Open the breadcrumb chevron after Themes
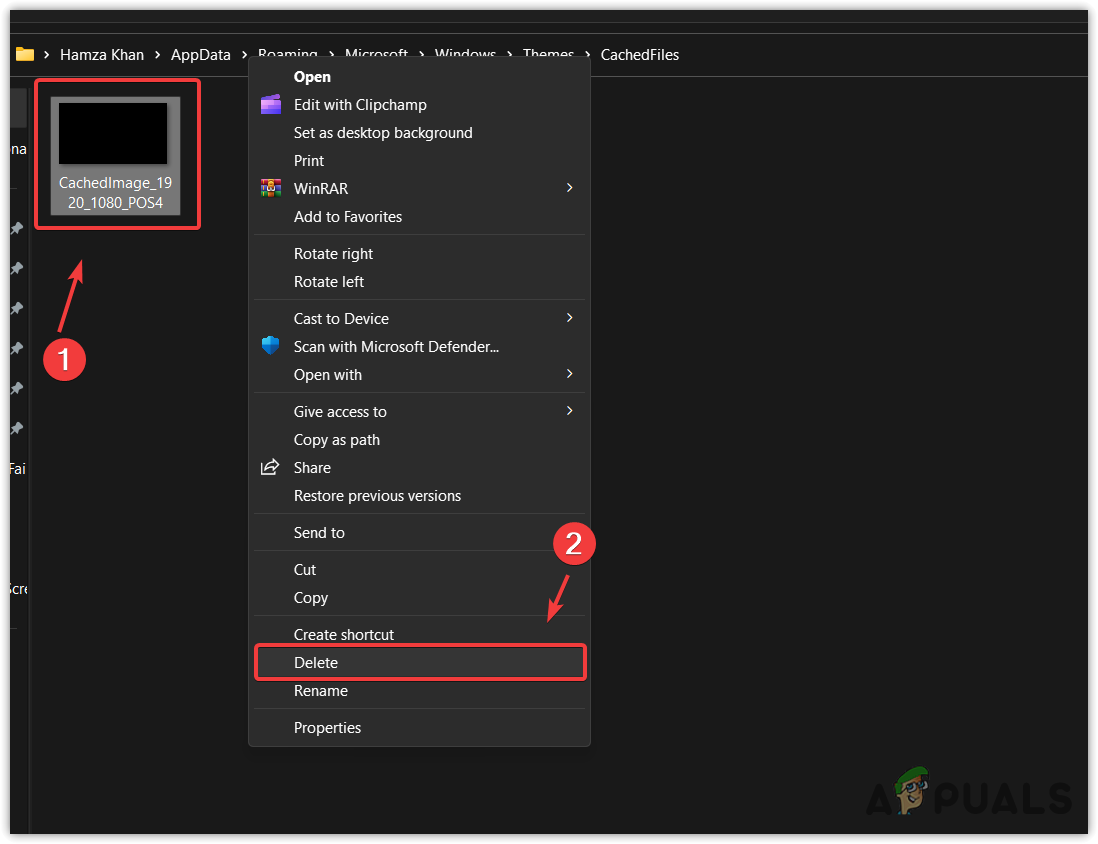The height and width of the screenshot is (844, 1098). (x=587, y=55)
